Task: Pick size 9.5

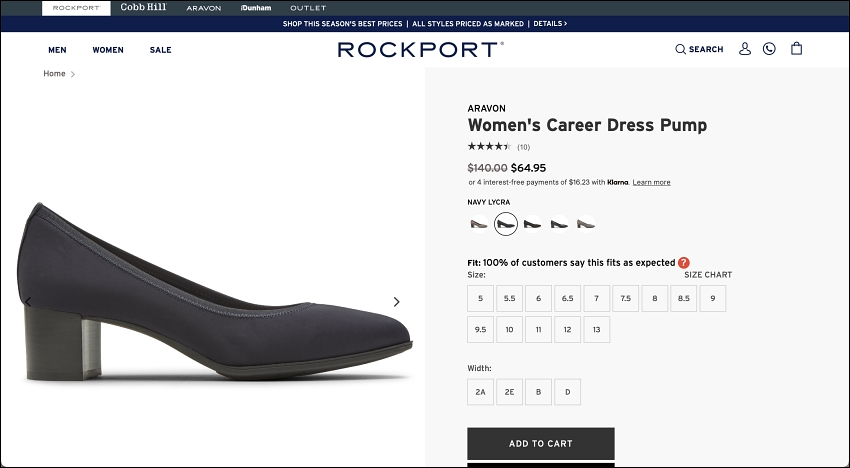Action: [480, 329]
